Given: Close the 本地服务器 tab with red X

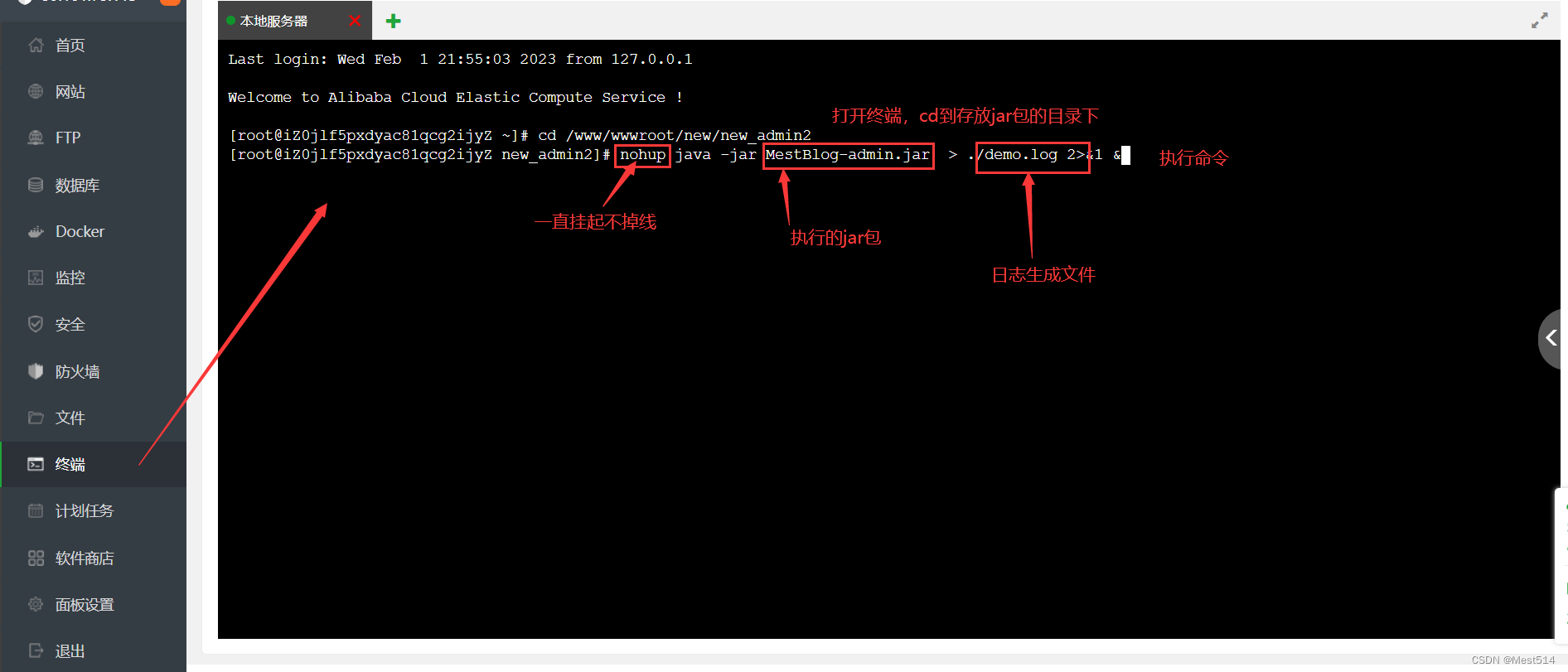Looking at the screenshot, I should coord(355,21).
